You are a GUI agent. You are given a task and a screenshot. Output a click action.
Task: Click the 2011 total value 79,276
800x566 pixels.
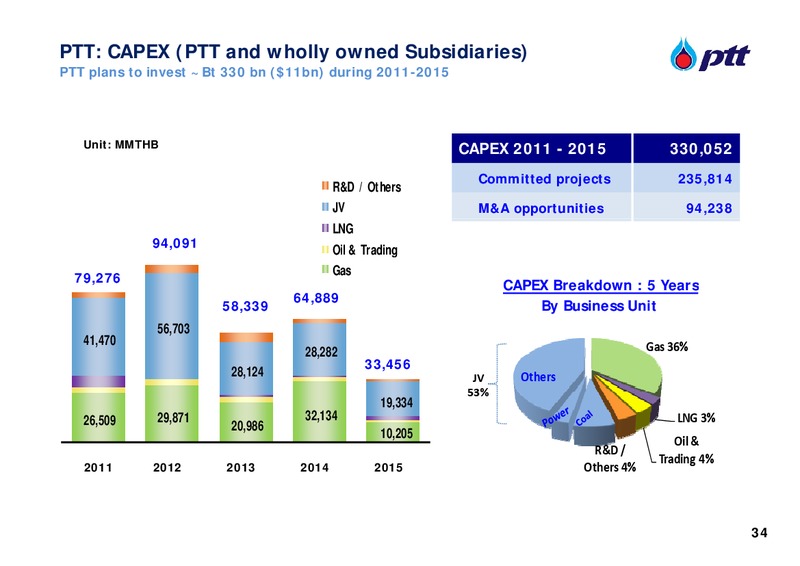coord(97,278)
